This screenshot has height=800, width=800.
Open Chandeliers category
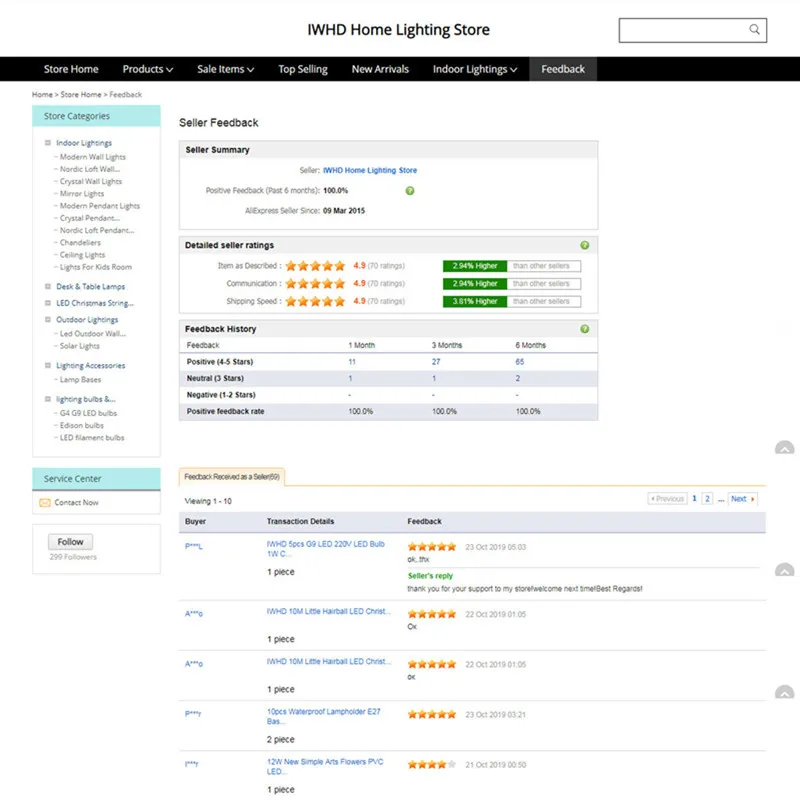coord(80,243)
